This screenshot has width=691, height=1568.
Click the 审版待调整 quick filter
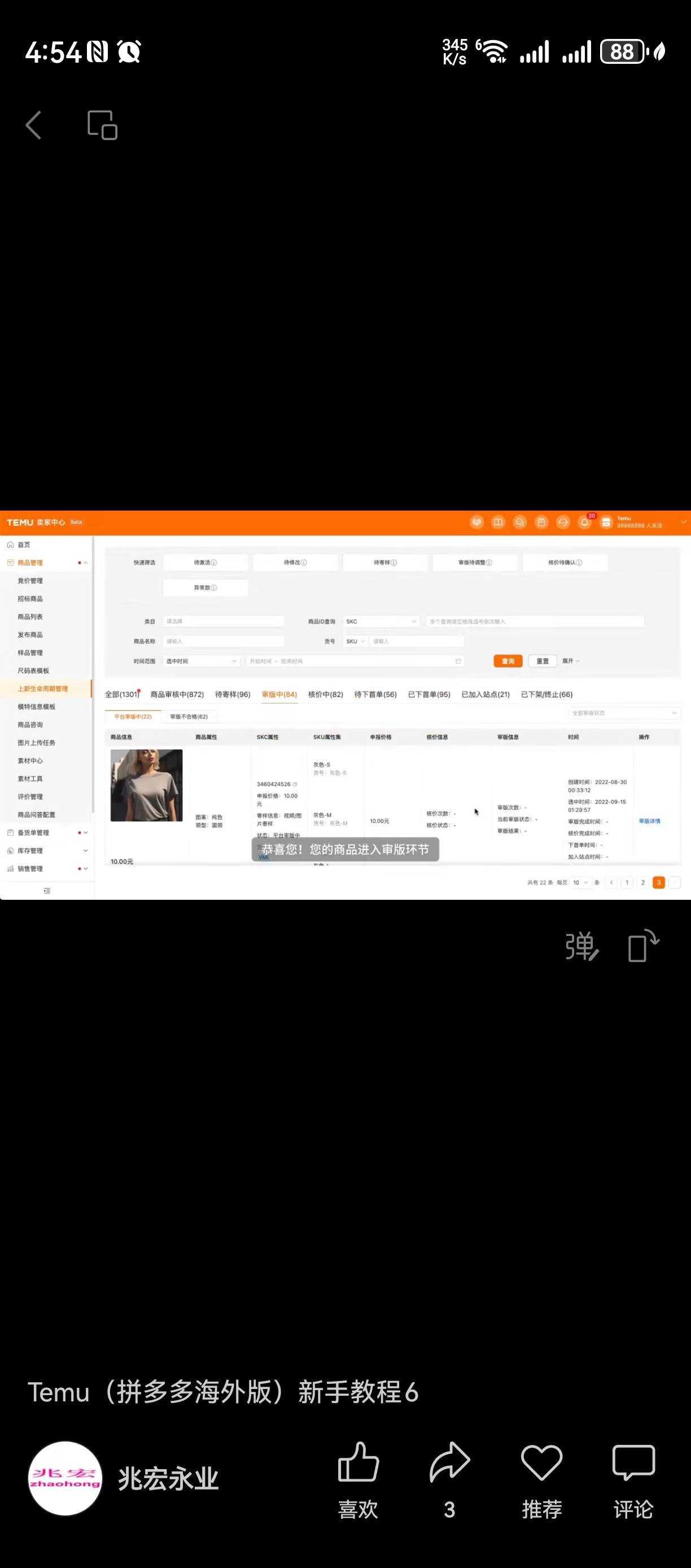(475, 563)
